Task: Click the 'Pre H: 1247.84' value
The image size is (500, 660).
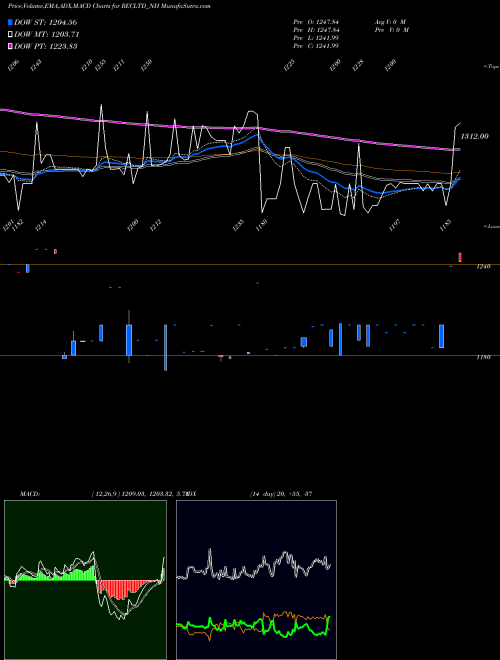Action: [x=316, y=30]
